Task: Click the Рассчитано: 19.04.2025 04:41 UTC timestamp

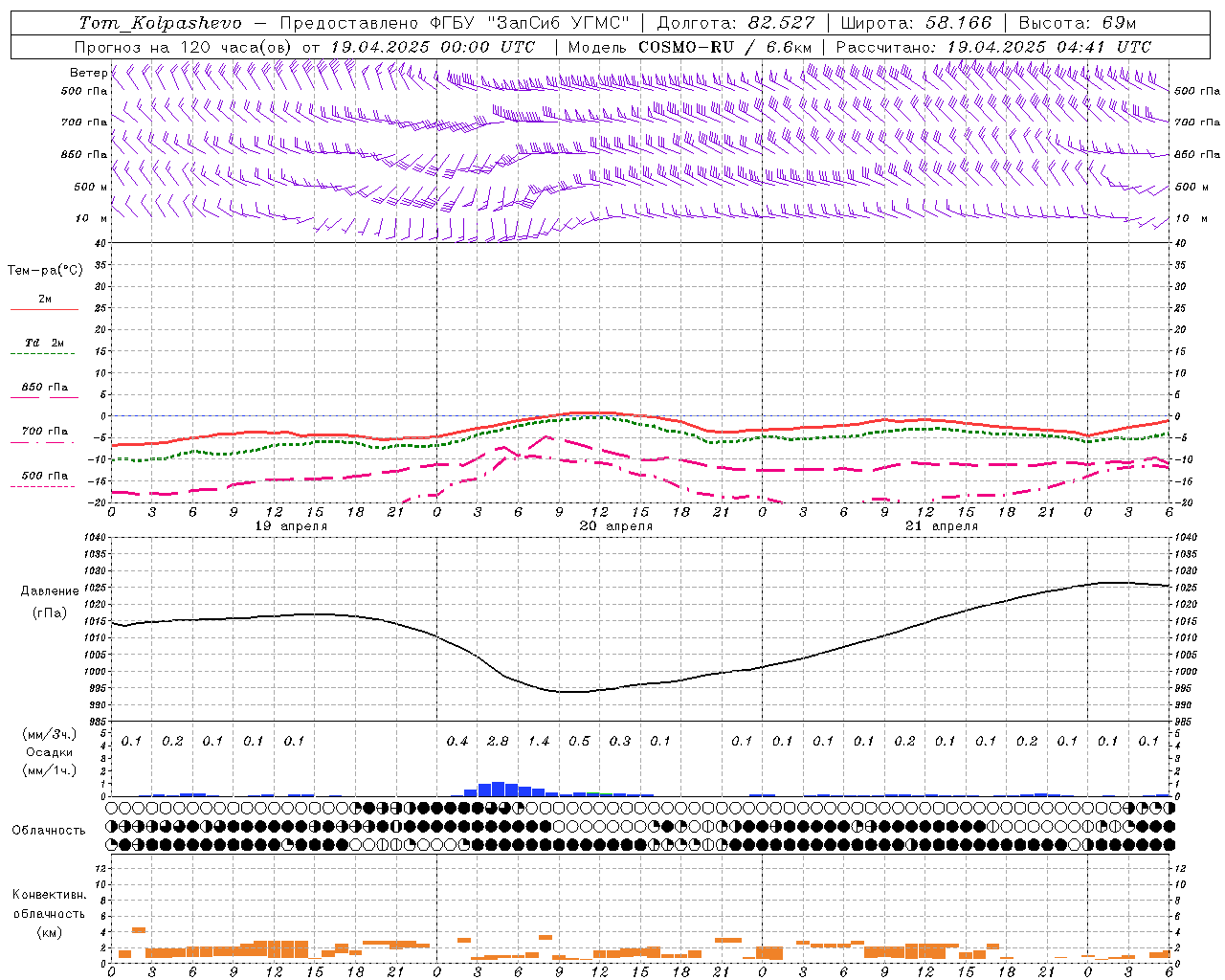Action: coord(993,47)
